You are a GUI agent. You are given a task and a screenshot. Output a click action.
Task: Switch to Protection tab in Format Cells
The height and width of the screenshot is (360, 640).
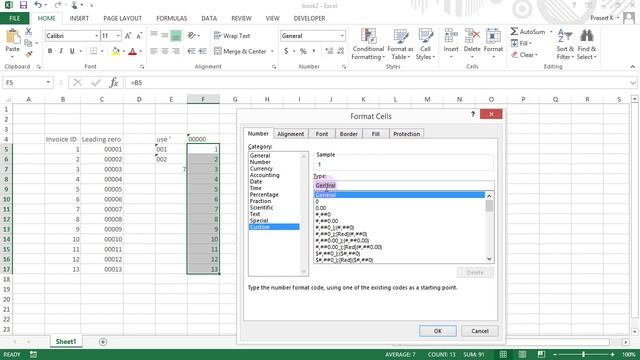(x=407, y=134)
